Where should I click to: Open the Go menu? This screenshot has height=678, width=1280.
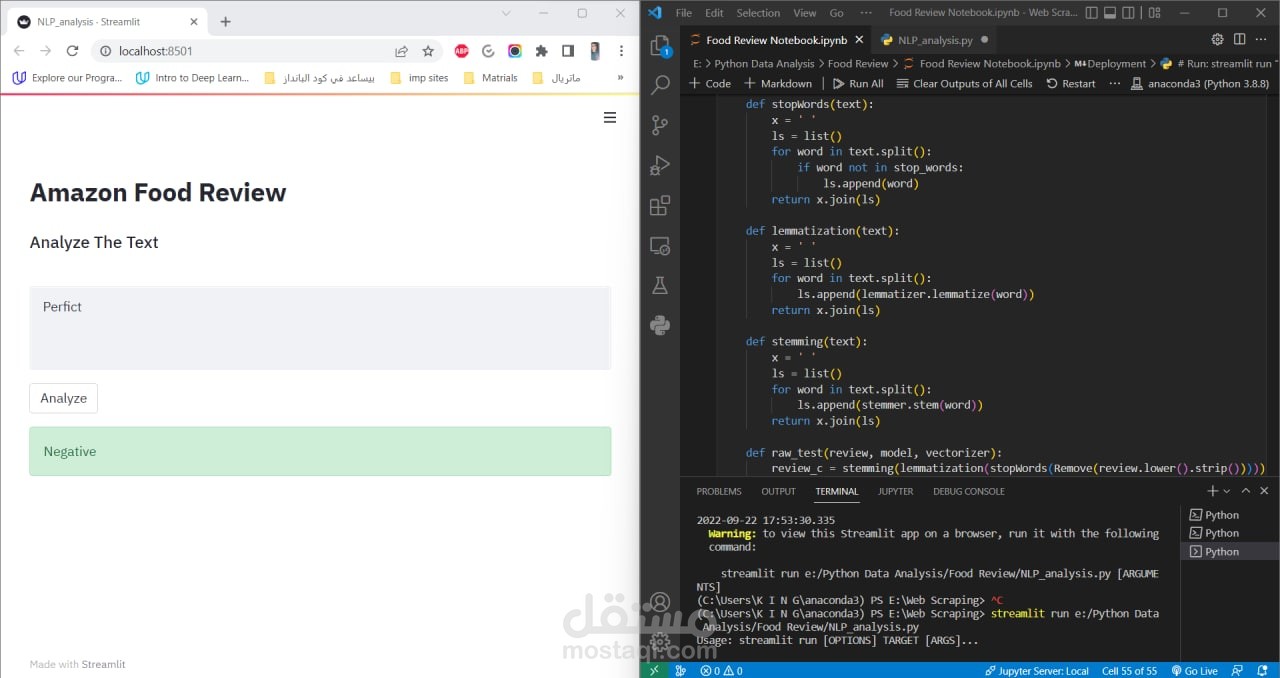[x=836, y=13]
